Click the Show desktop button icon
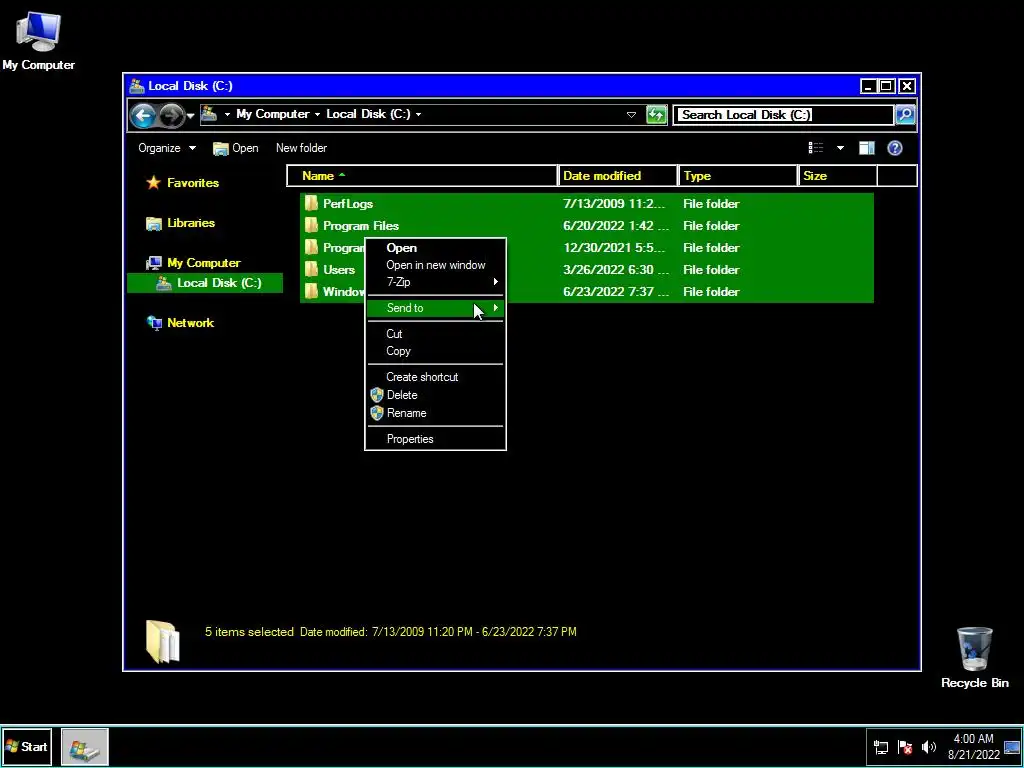The width and height of the screenshot is (1024, 768). [1012, 747]
